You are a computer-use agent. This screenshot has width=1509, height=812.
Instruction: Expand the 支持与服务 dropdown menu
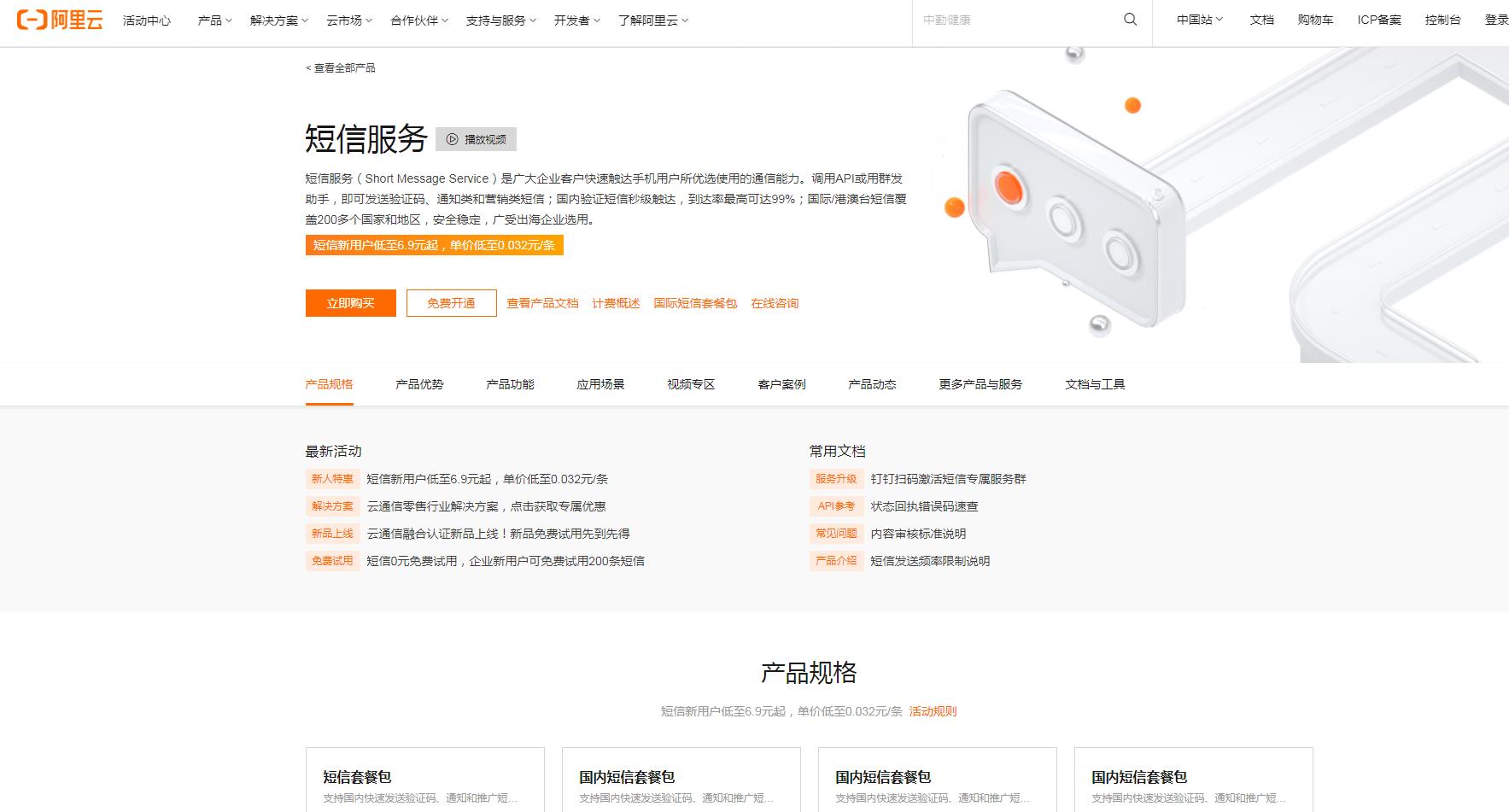coord(501,20)
